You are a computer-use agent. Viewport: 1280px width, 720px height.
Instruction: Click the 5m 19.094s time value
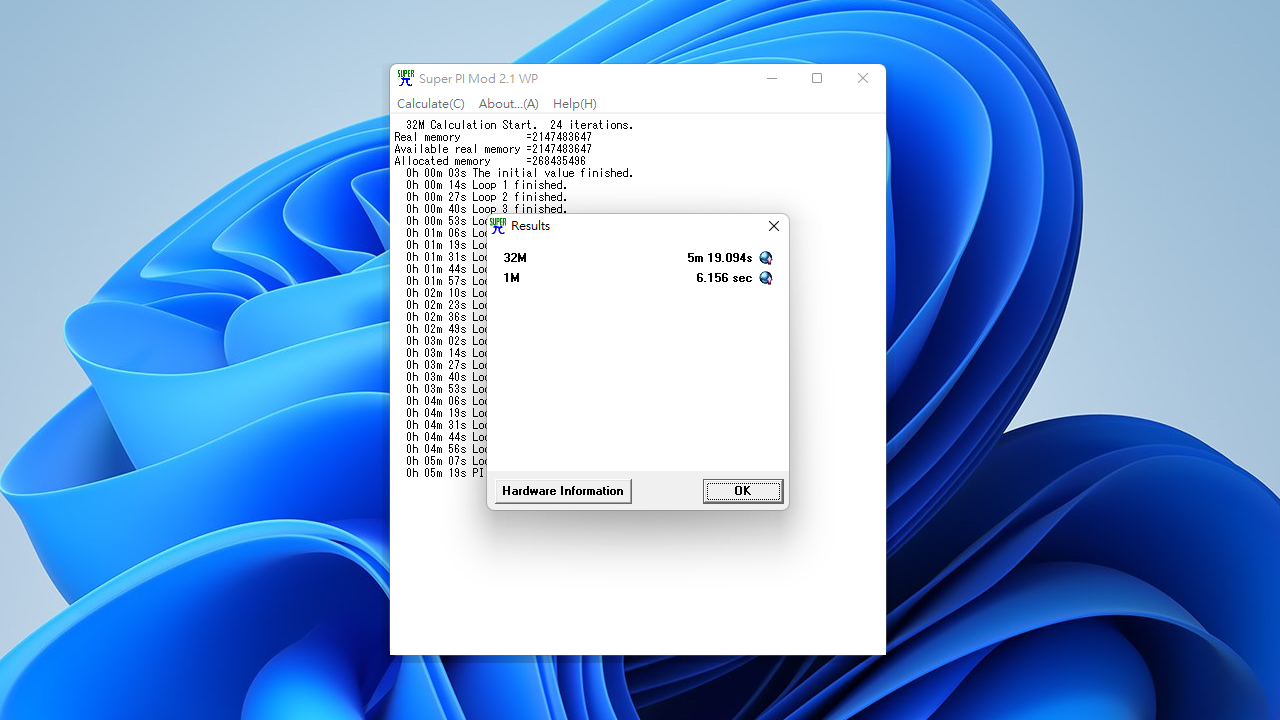point(719,257)
